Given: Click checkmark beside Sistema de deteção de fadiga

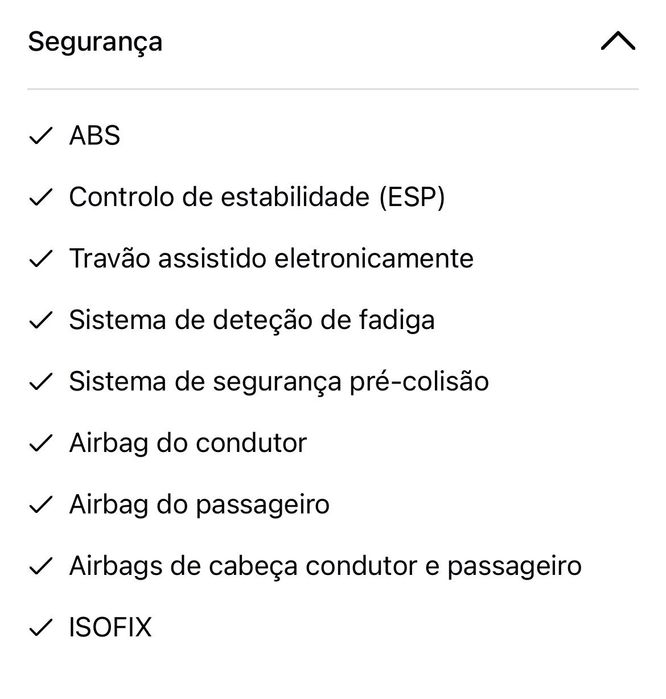Looking at the screenshot, I should [x=40, y=321].
